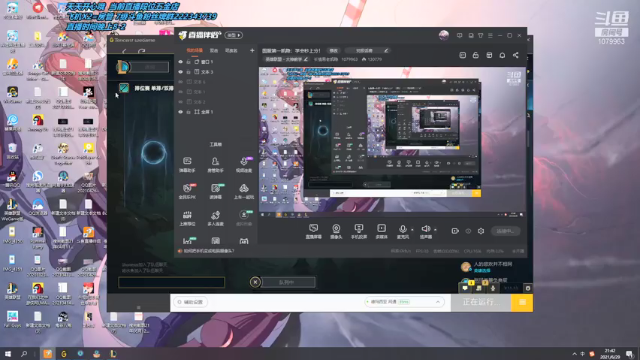
Task: Open the 弹幕助手 tool in the toolbox
Action: (x=187, y=164)
